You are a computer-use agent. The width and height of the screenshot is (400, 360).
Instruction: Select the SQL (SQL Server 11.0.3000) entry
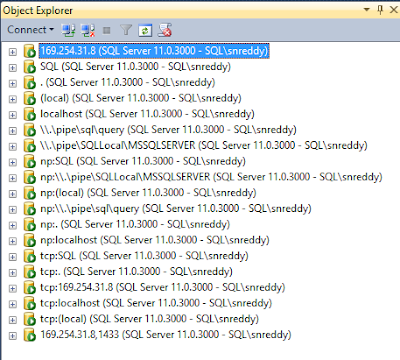coord(135,67)
